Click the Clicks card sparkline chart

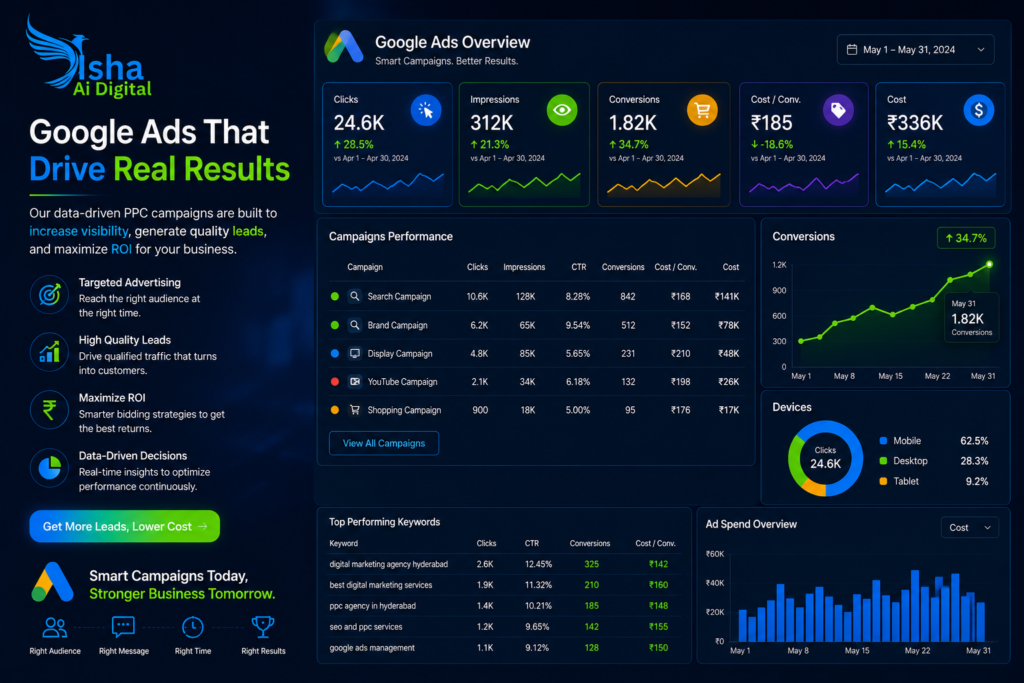pyautogui.click(x=388, y=184)
